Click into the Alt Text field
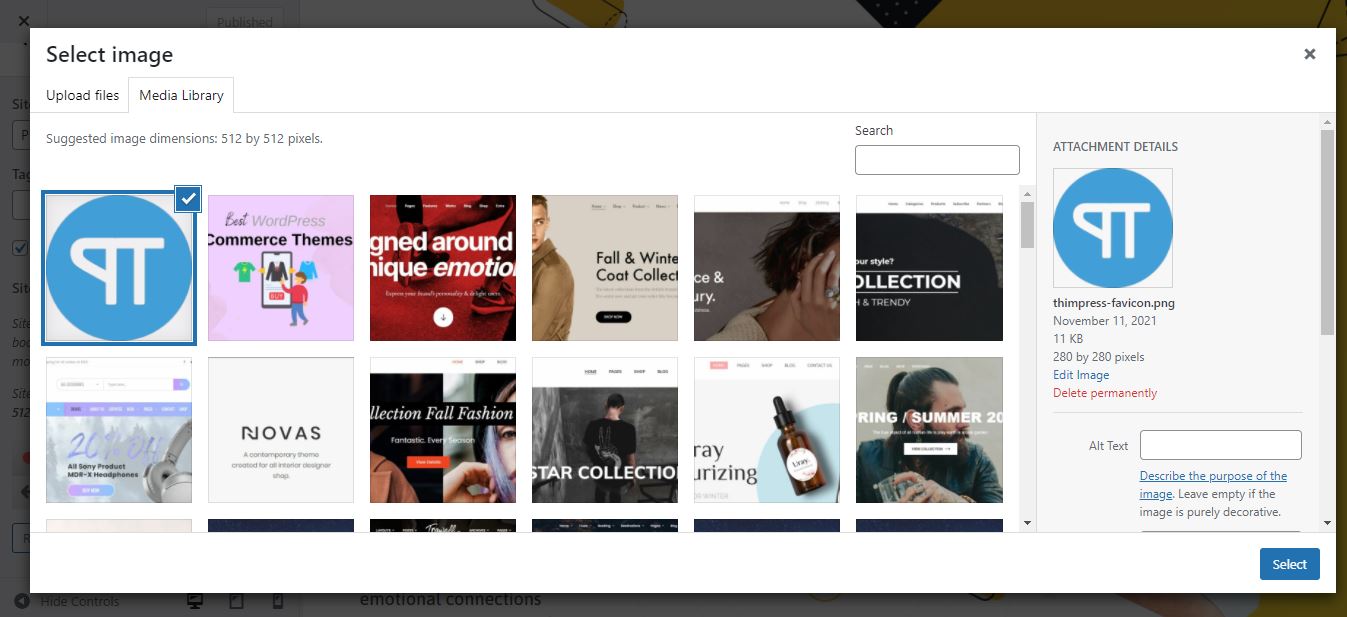The image size is (1347, 617). (1220, 445)
